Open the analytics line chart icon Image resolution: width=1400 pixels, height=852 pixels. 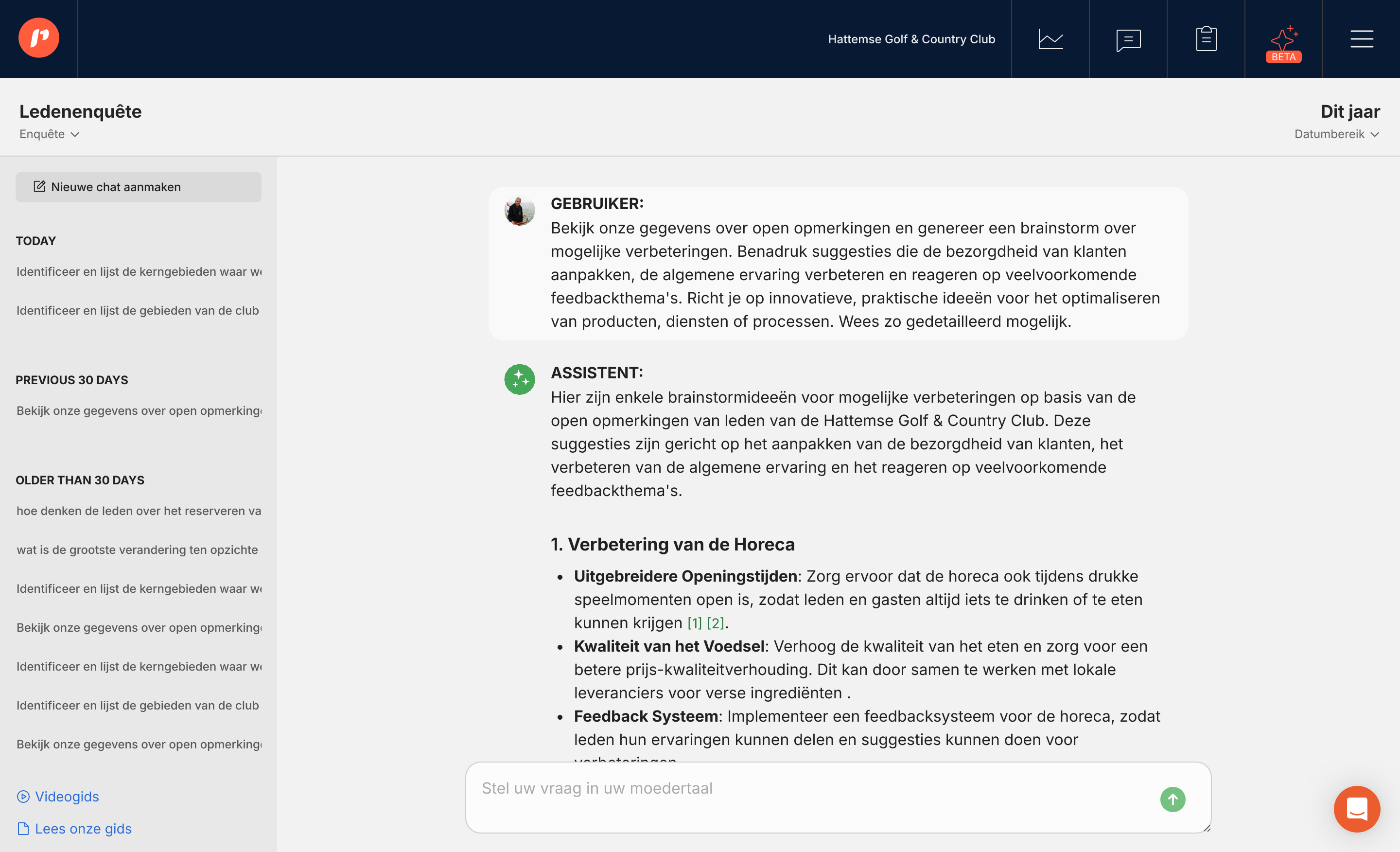pyautogui.click(x=1050, y=38)
